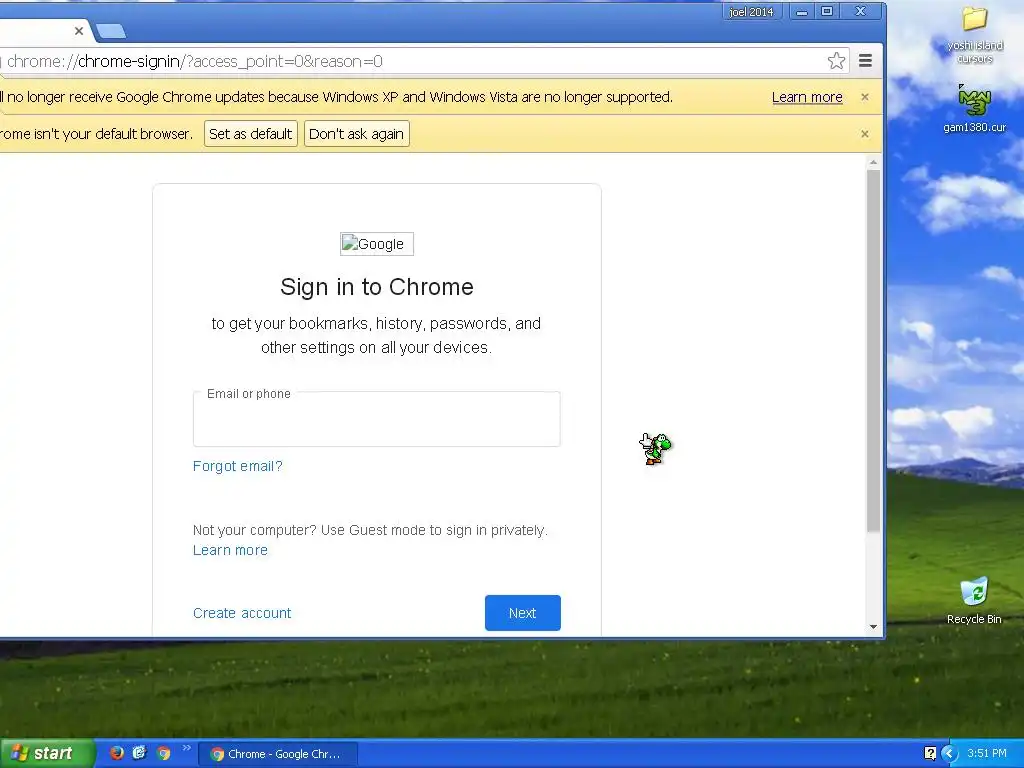Click the page scrollbar up arrow

[x=873, y=162]
